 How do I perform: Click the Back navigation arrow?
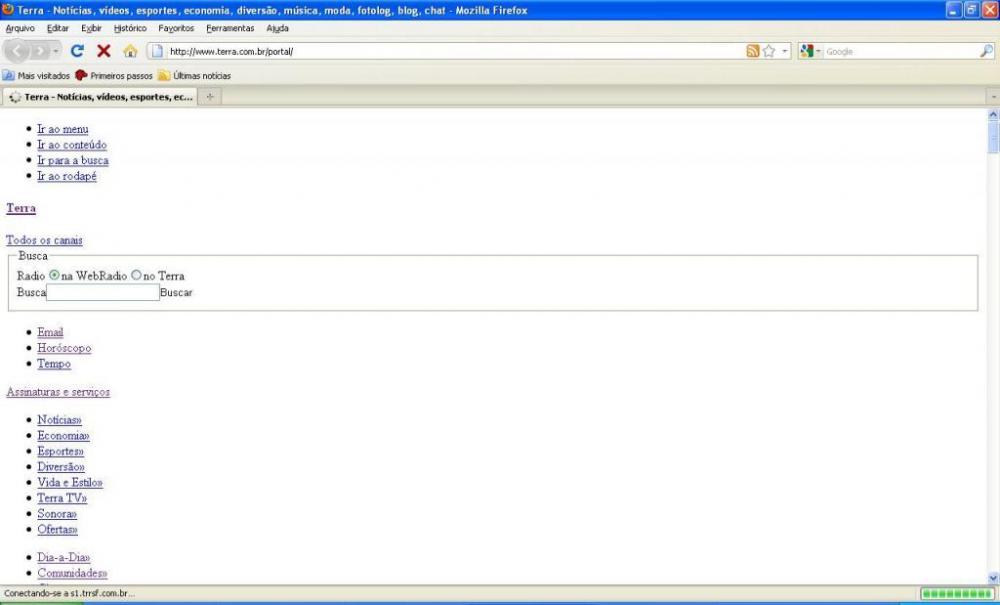pyautogui.click(x=23, y=51)
